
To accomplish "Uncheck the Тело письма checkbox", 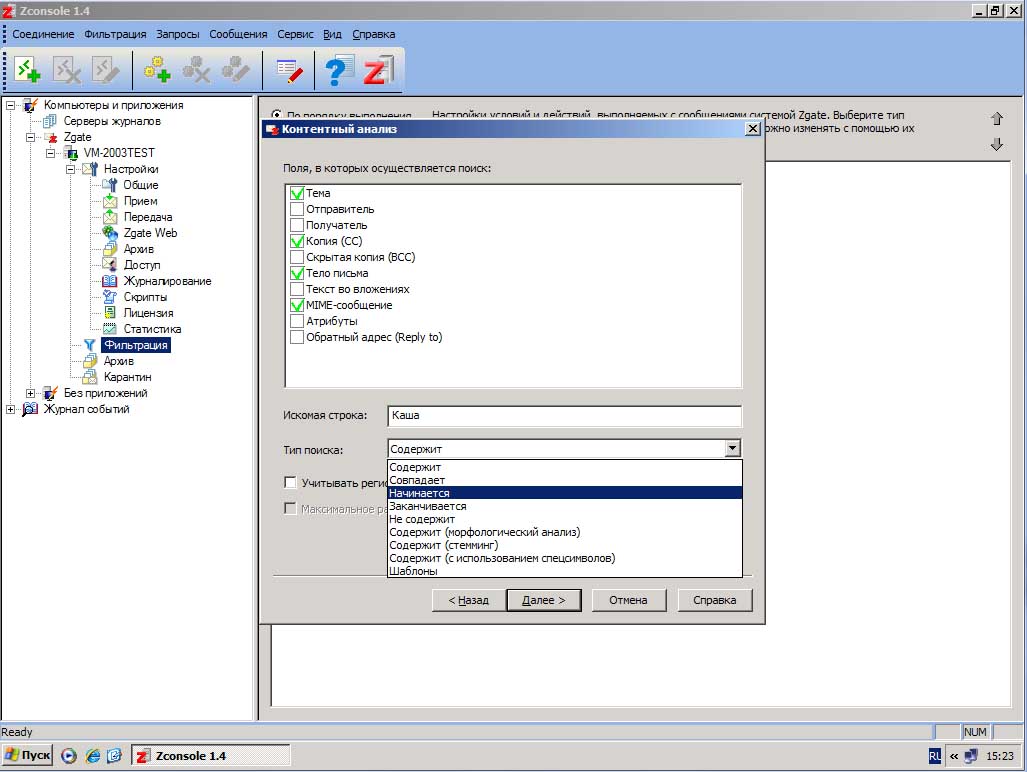I will click(x=297, y=273).
